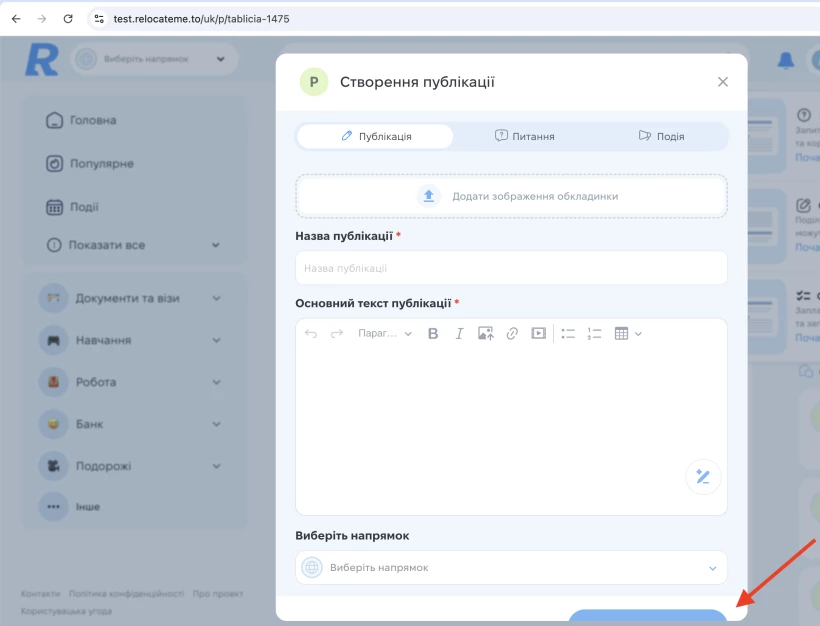This screenshot has width=820, height=626.
Task: Switch to the 'Питання' tab
Action: point(524,137)
